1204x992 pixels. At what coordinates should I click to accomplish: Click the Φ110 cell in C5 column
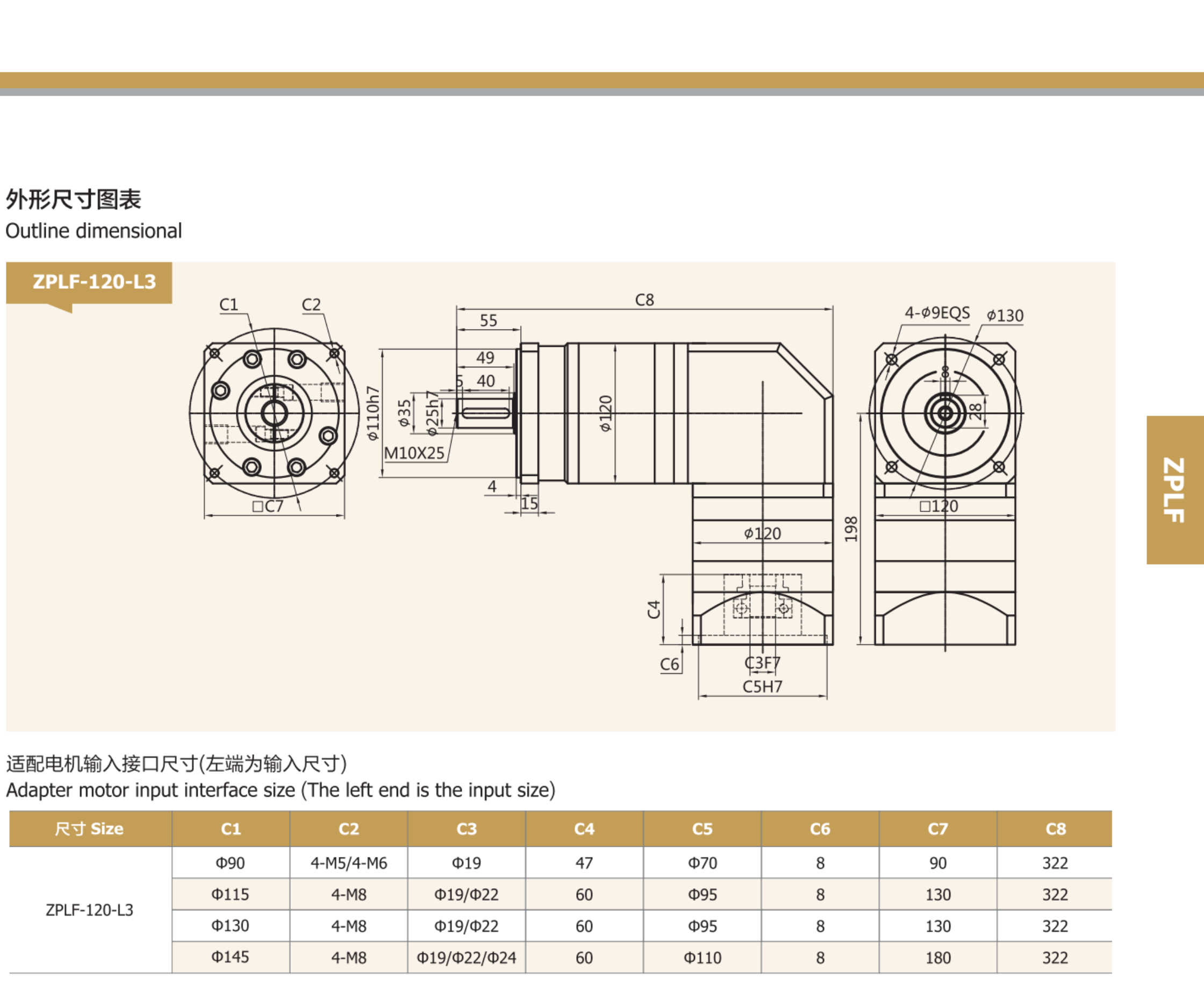[x=702, y=957]
